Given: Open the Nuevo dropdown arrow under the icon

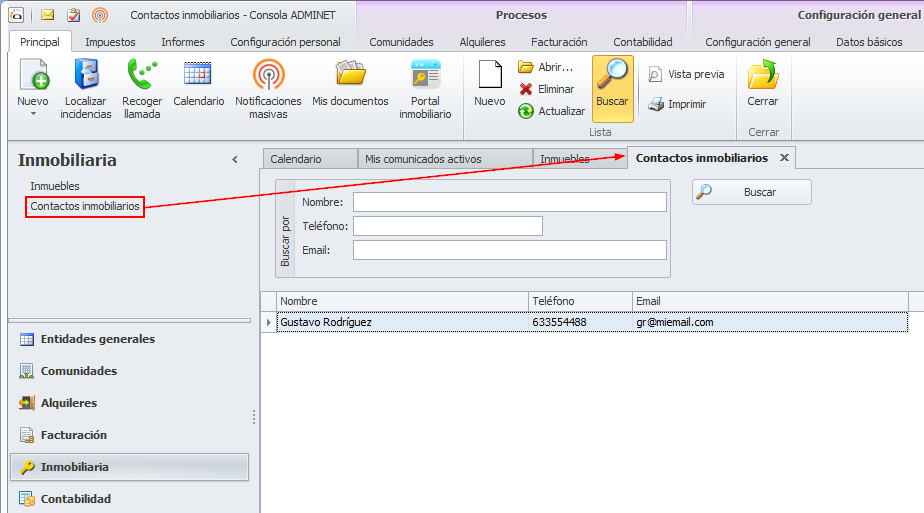Looking at the screenshot, I should click(33, 114).
